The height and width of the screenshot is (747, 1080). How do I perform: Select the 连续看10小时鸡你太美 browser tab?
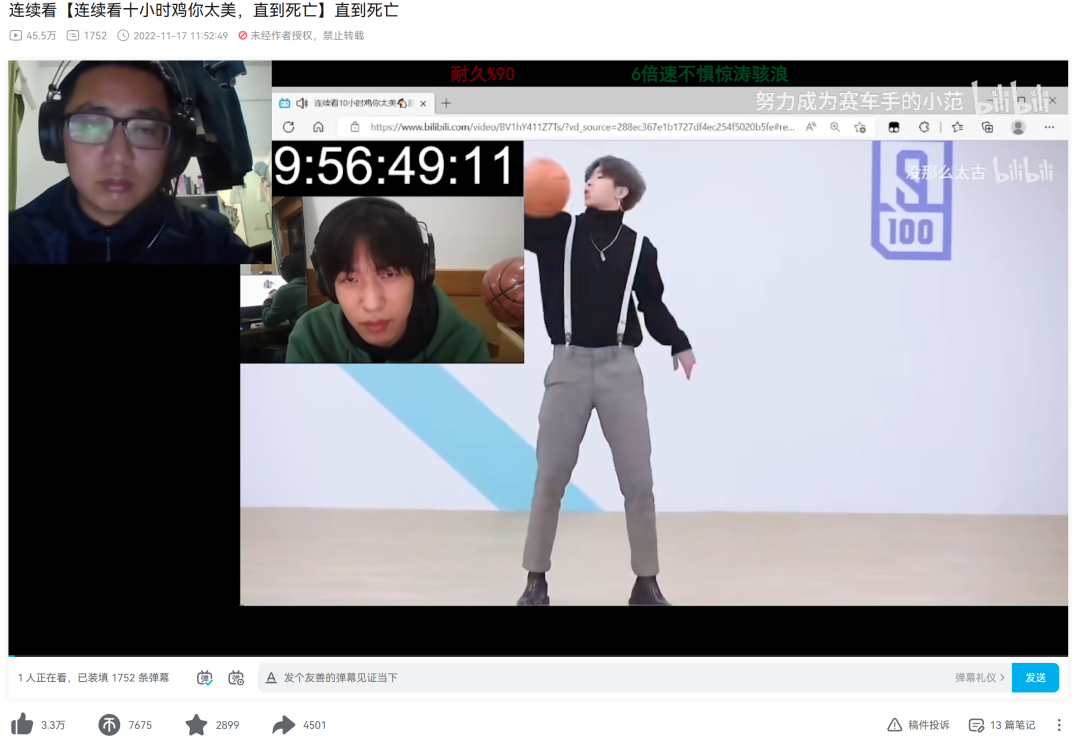[353, 103]
